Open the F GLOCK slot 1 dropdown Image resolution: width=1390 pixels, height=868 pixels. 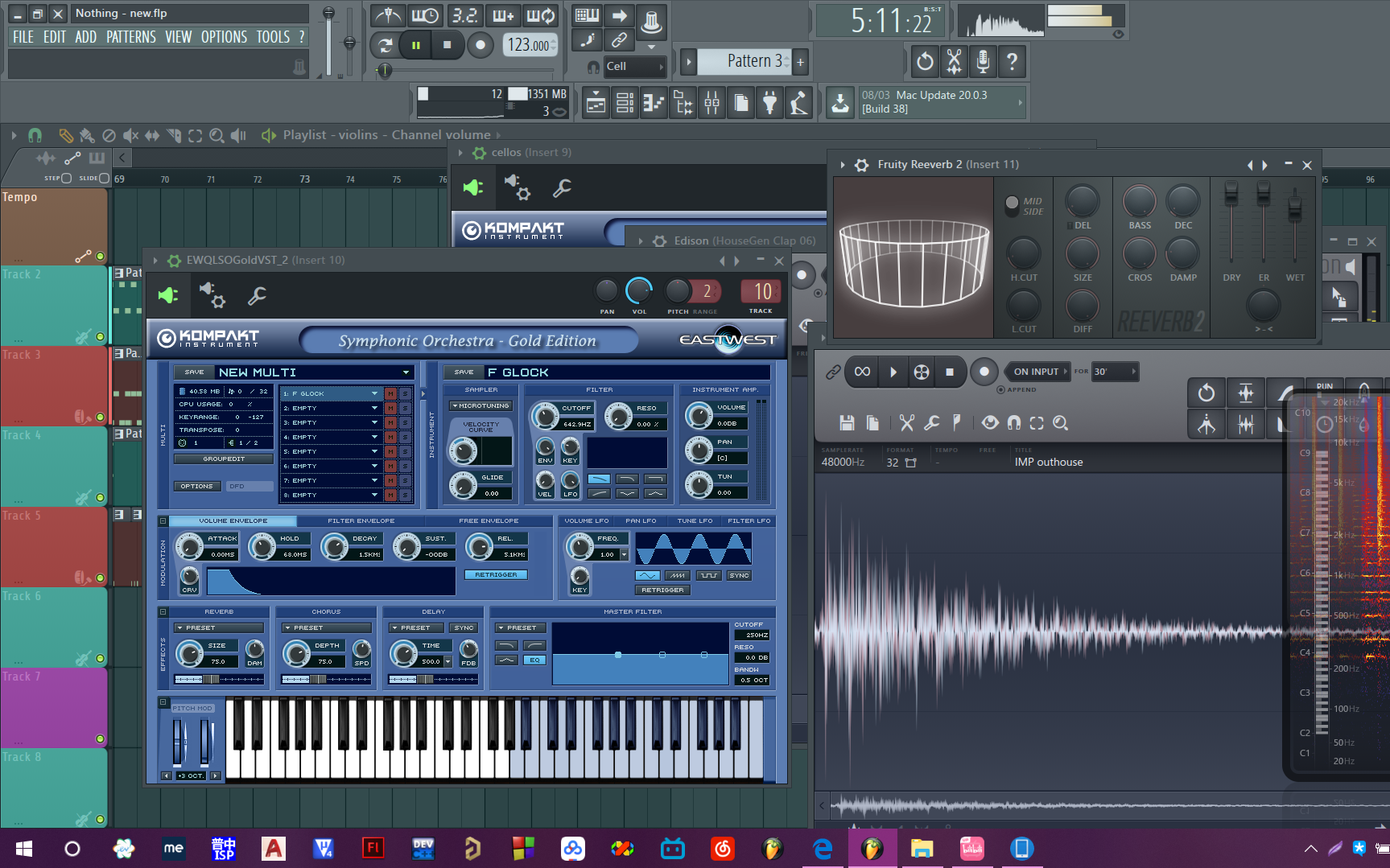374,393
